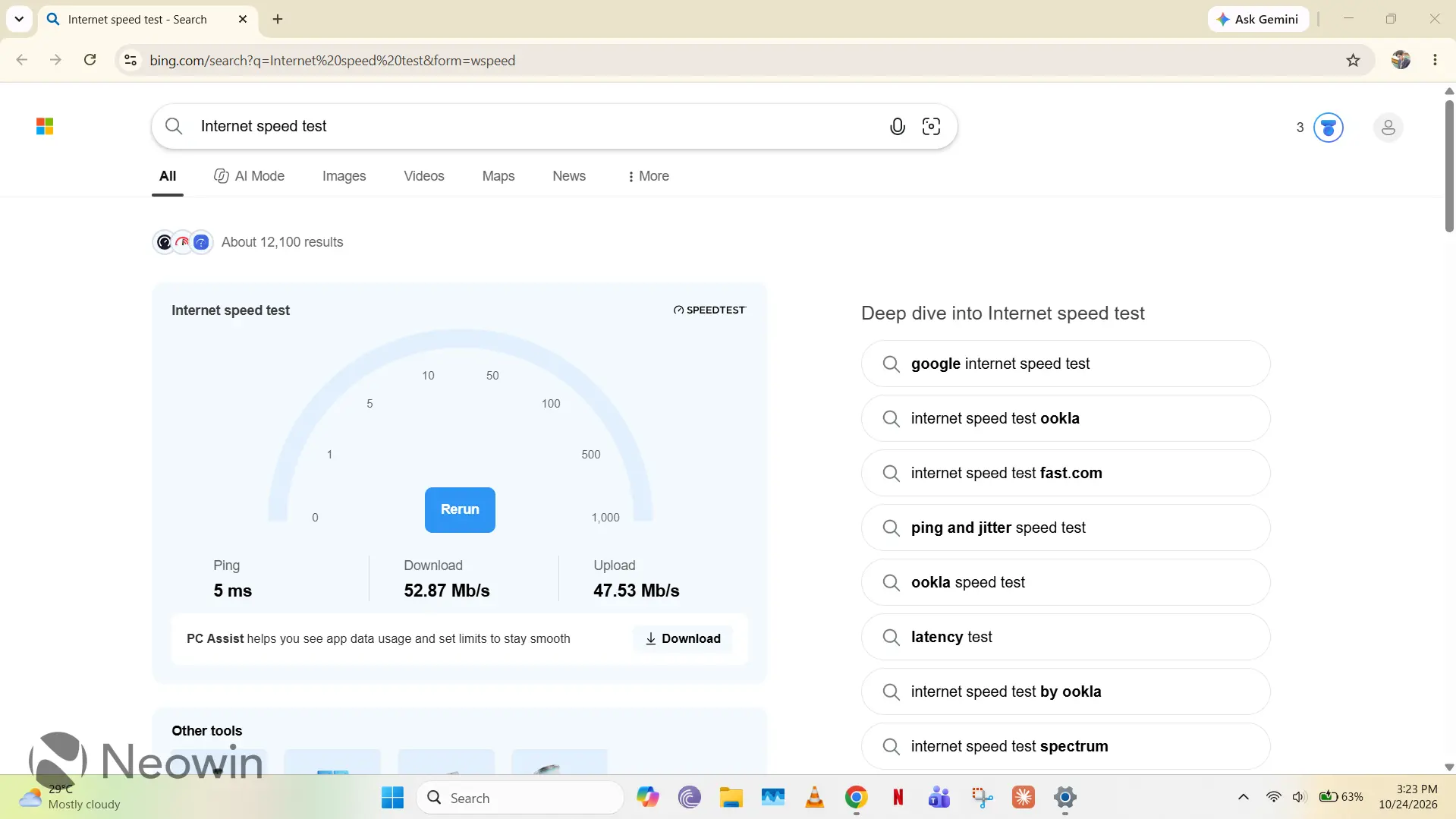Open the Microsoft Rewards medal icon
Image resolution: width=1456 pixels, height=819 pixels.
coord(1328,128)
